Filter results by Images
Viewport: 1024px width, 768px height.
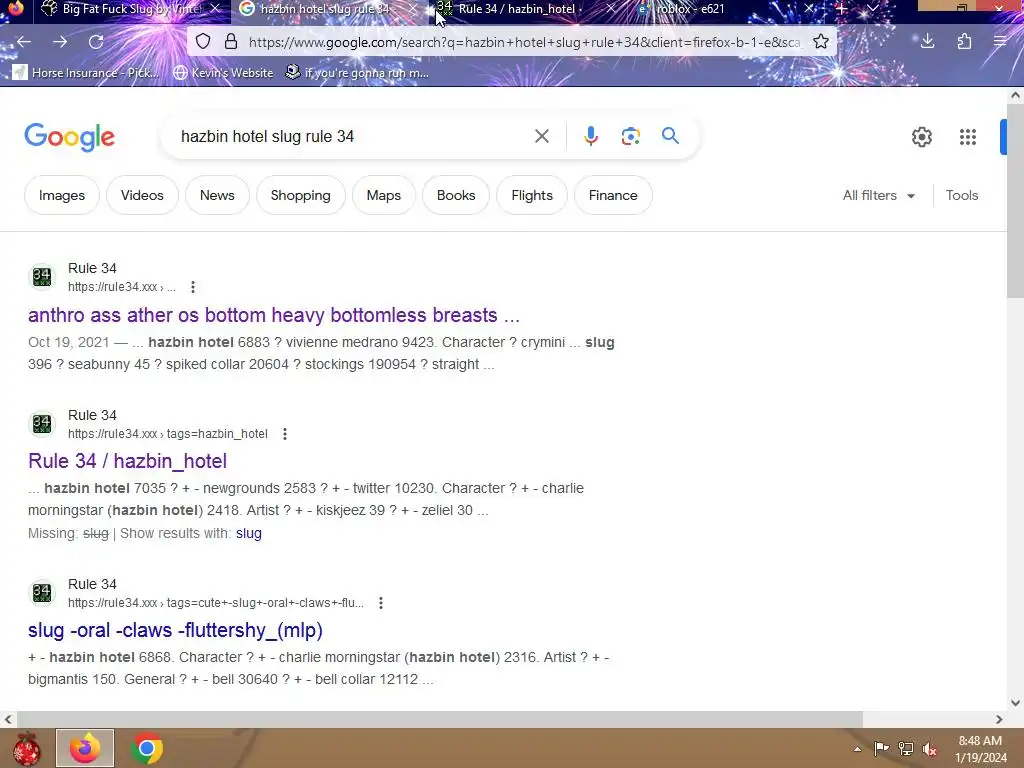click(x=62, y=195)
